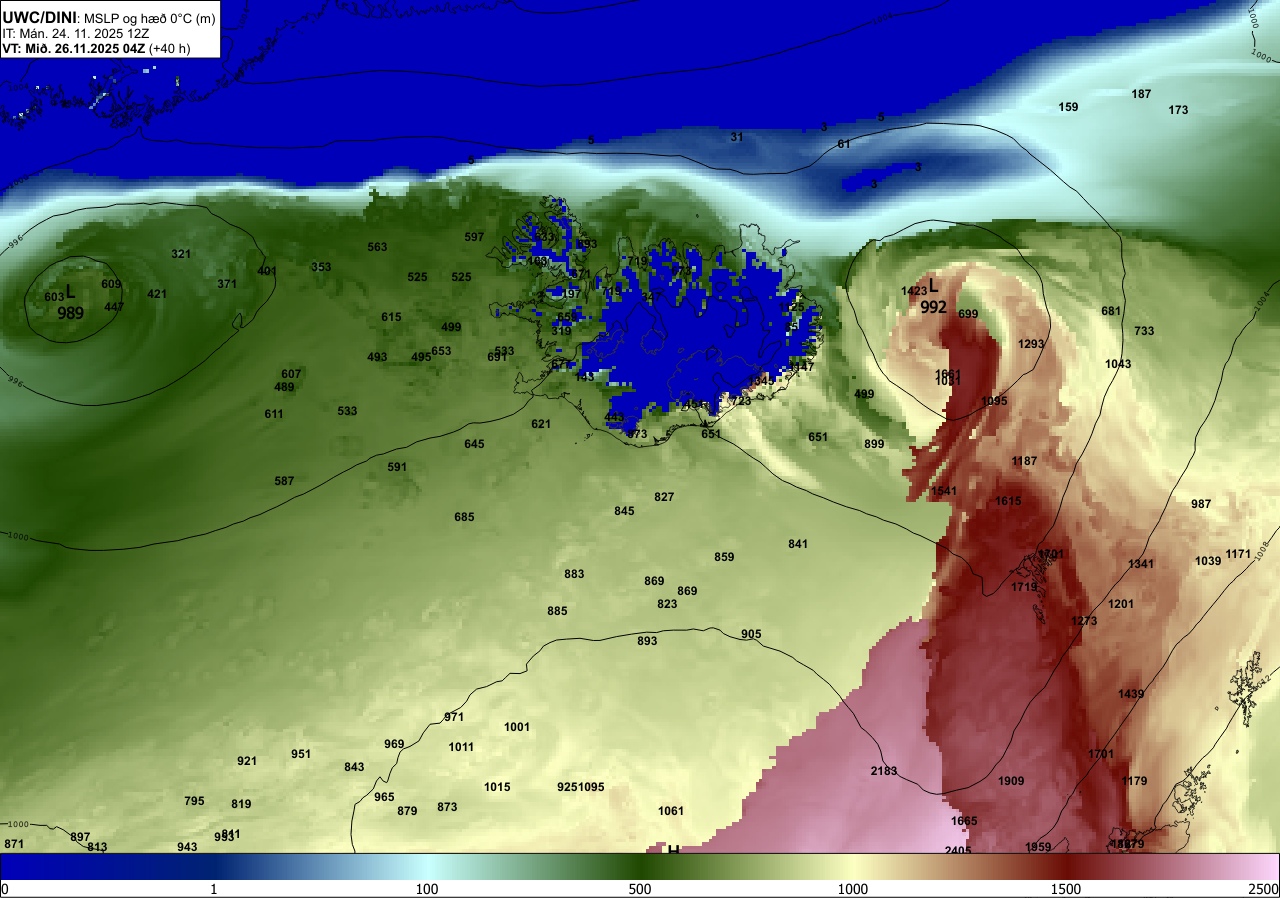Click the 500 colour scale label

[x=640, y=889]
